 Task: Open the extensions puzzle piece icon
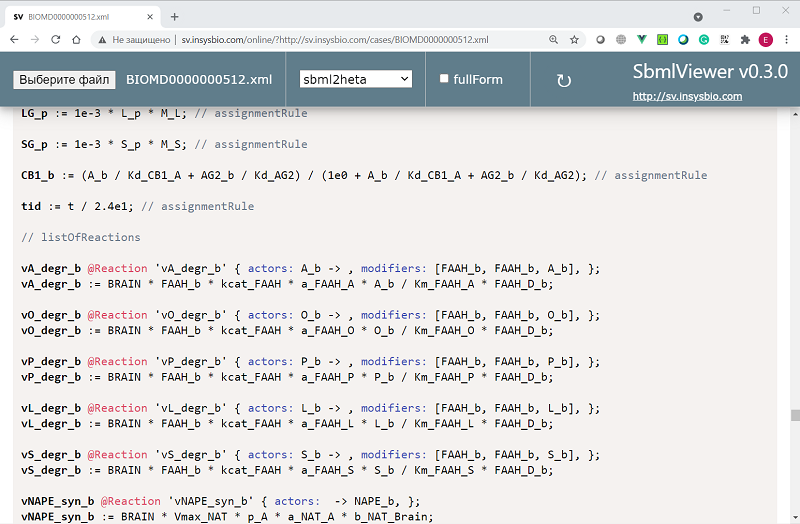pos(745,40)
